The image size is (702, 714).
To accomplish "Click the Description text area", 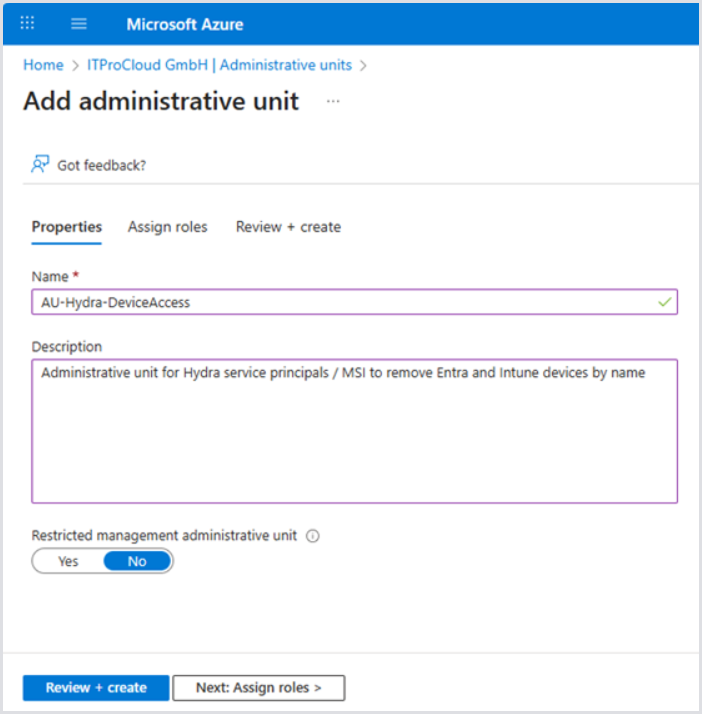I will point(354,430).
